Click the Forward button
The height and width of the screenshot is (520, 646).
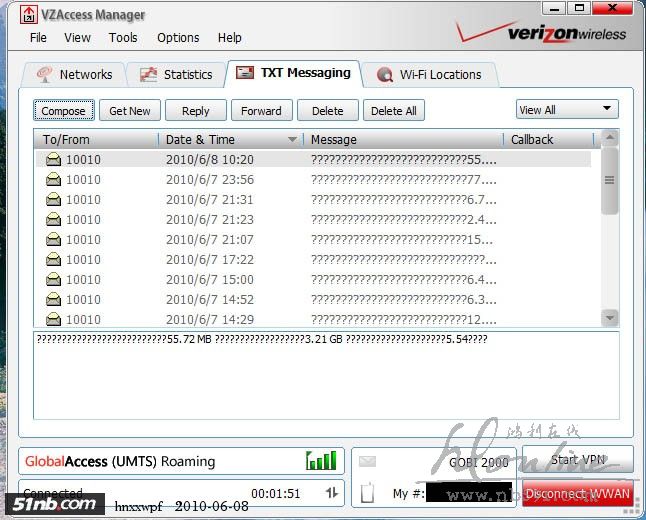coord(262,110)
